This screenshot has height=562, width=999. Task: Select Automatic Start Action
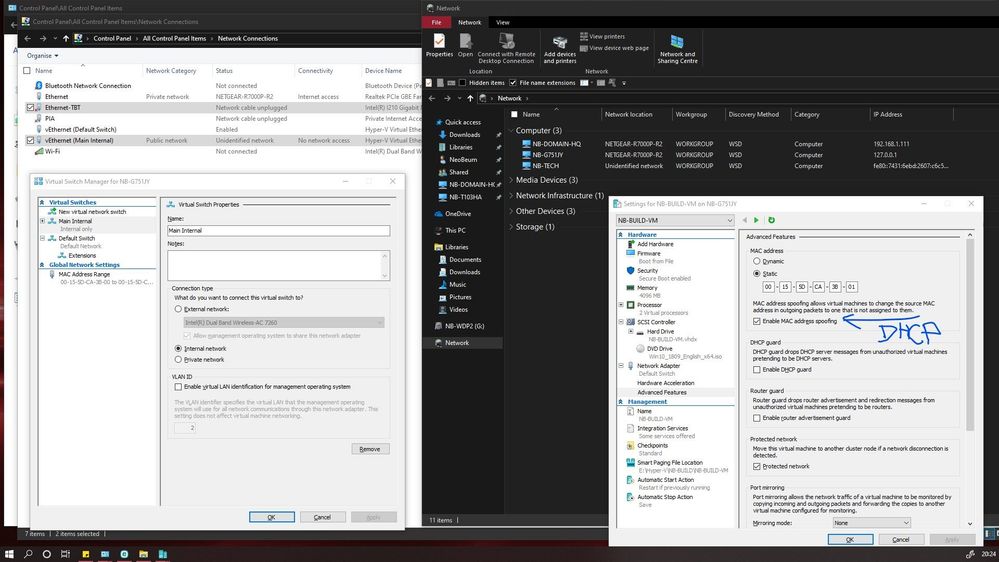tap(665, 480)
